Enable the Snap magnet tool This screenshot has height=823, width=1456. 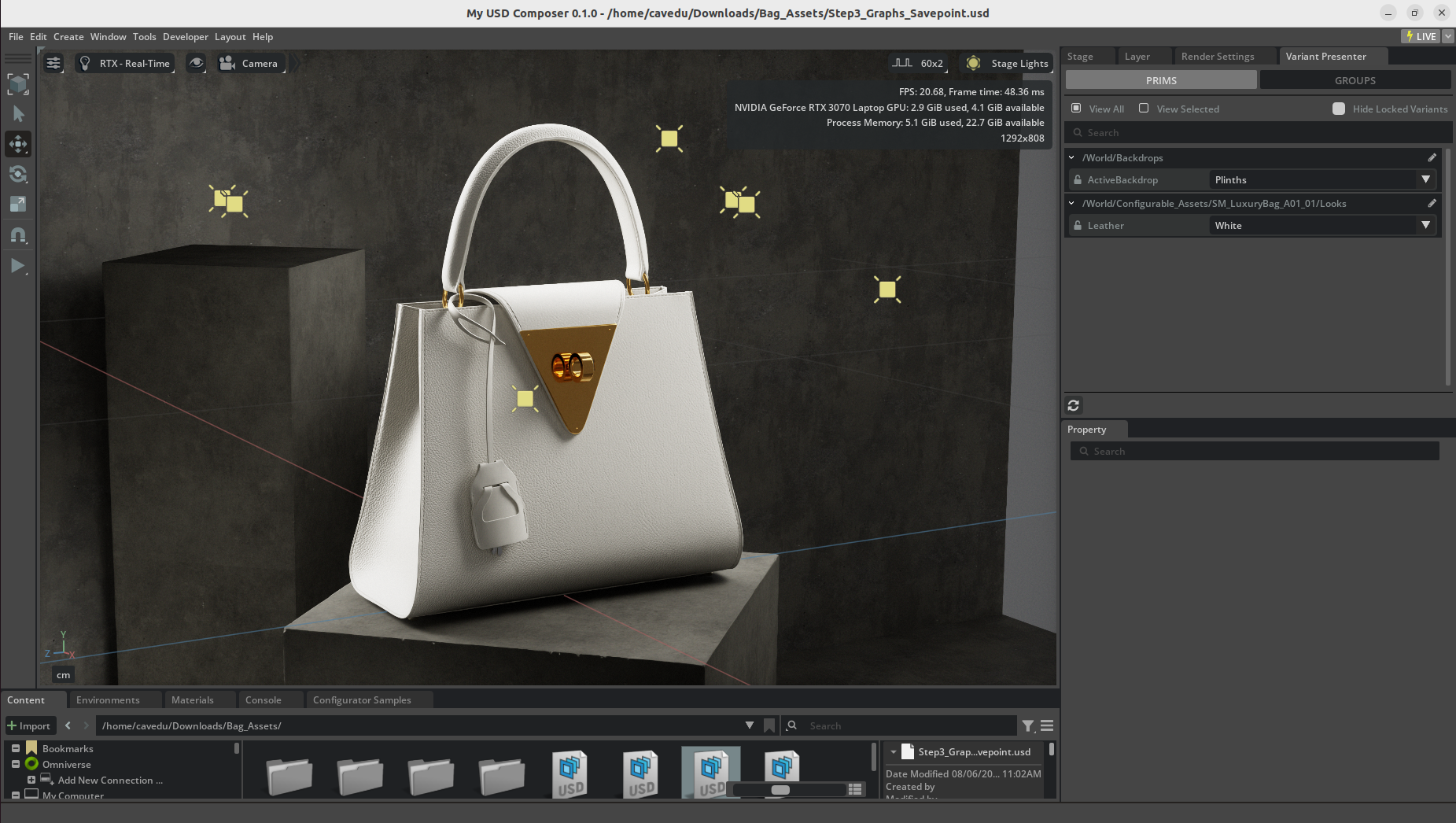[18, 234]
